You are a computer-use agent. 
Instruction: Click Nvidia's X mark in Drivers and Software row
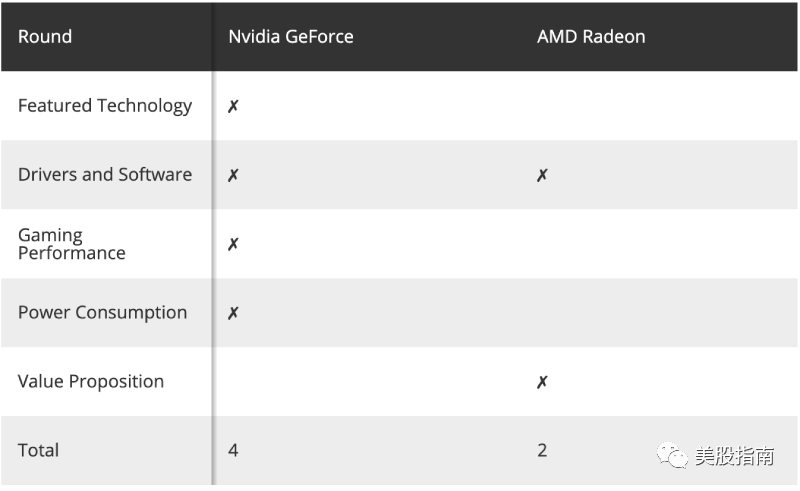point(233,175)
